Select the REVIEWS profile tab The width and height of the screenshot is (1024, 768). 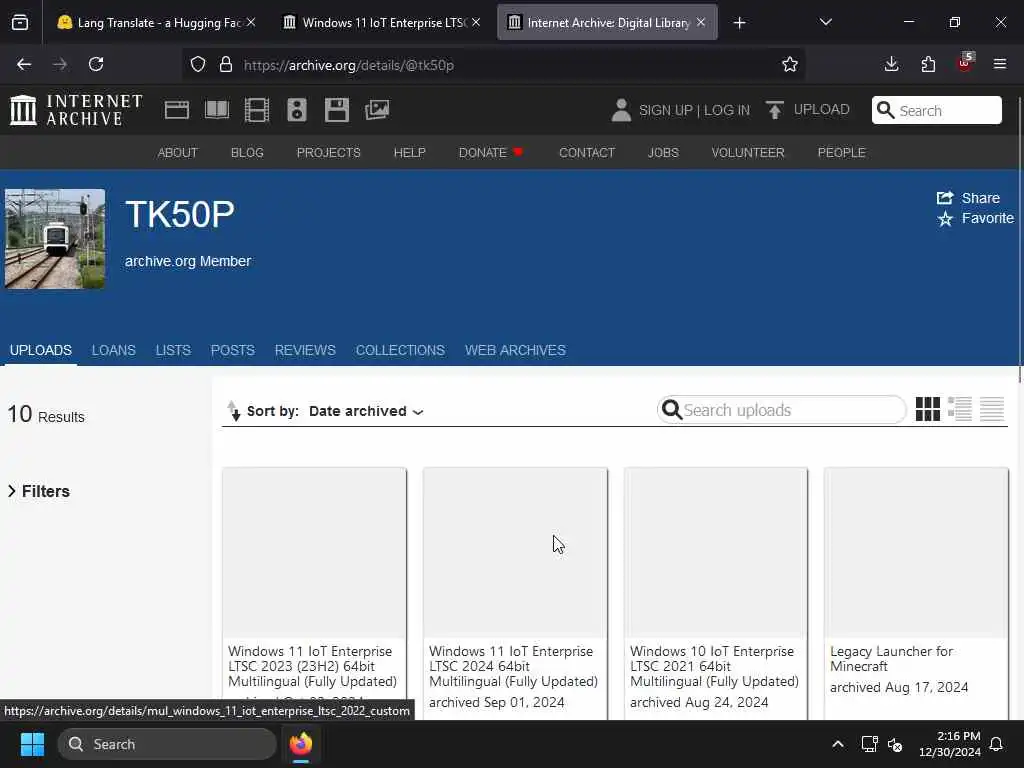[x=305, y=350]
